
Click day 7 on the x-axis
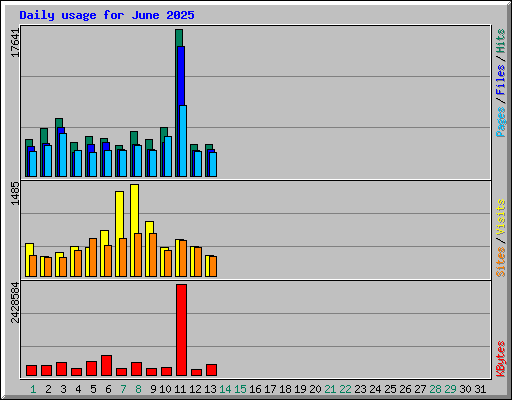click(x=123, y=389)
